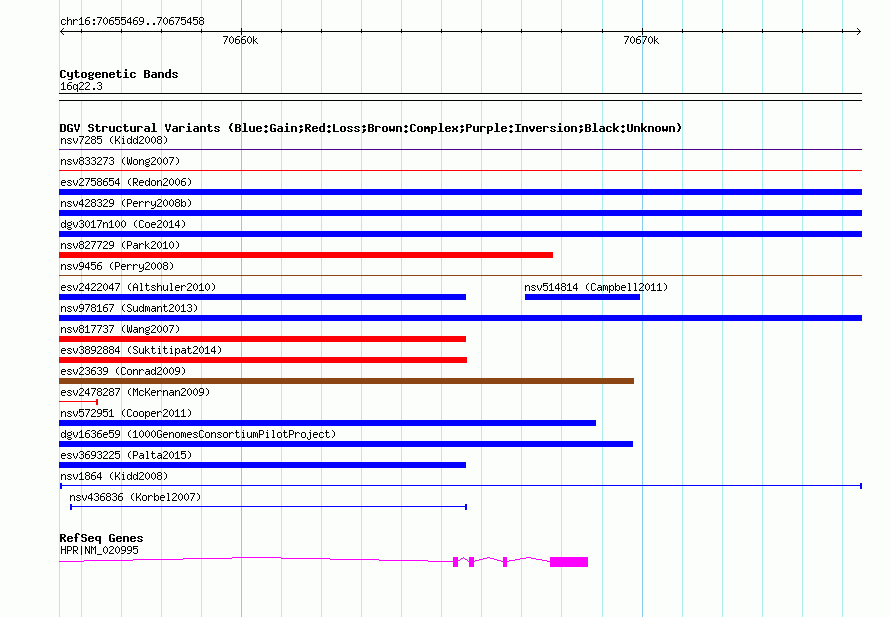
Task: Select the chr16:70655469..70675458 coordinate text
Action: [132, 21]
